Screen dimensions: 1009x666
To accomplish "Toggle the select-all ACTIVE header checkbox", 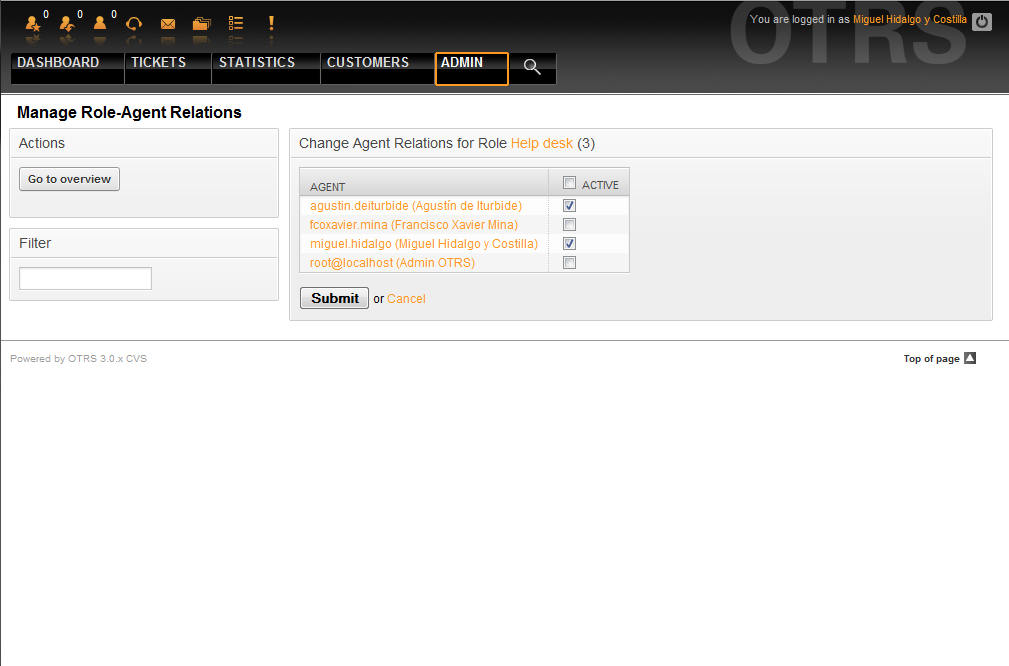I will coord(569,183).
